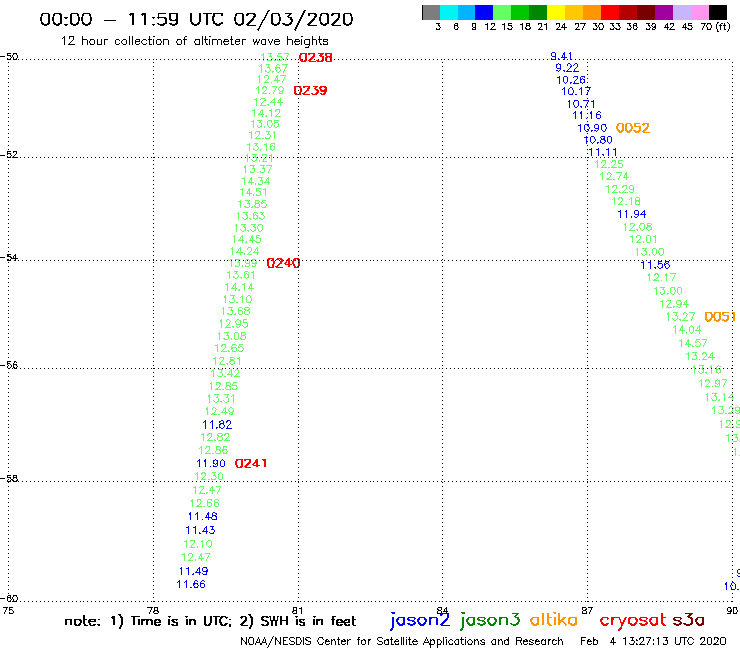This screenshot has height=650, width=740.
Task: Click the NOAA/NESDIS Center credit line
Action: 402,642
